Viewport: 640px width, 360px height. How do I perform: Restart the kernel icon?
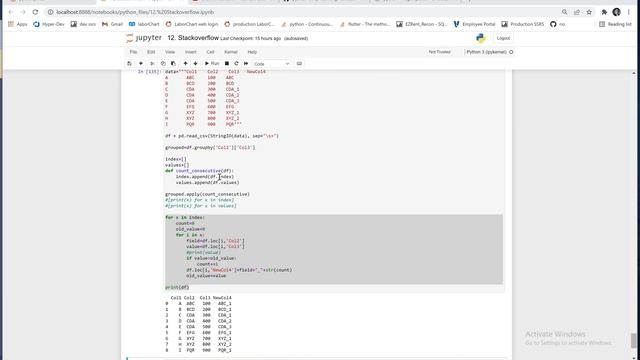(236, 64)
